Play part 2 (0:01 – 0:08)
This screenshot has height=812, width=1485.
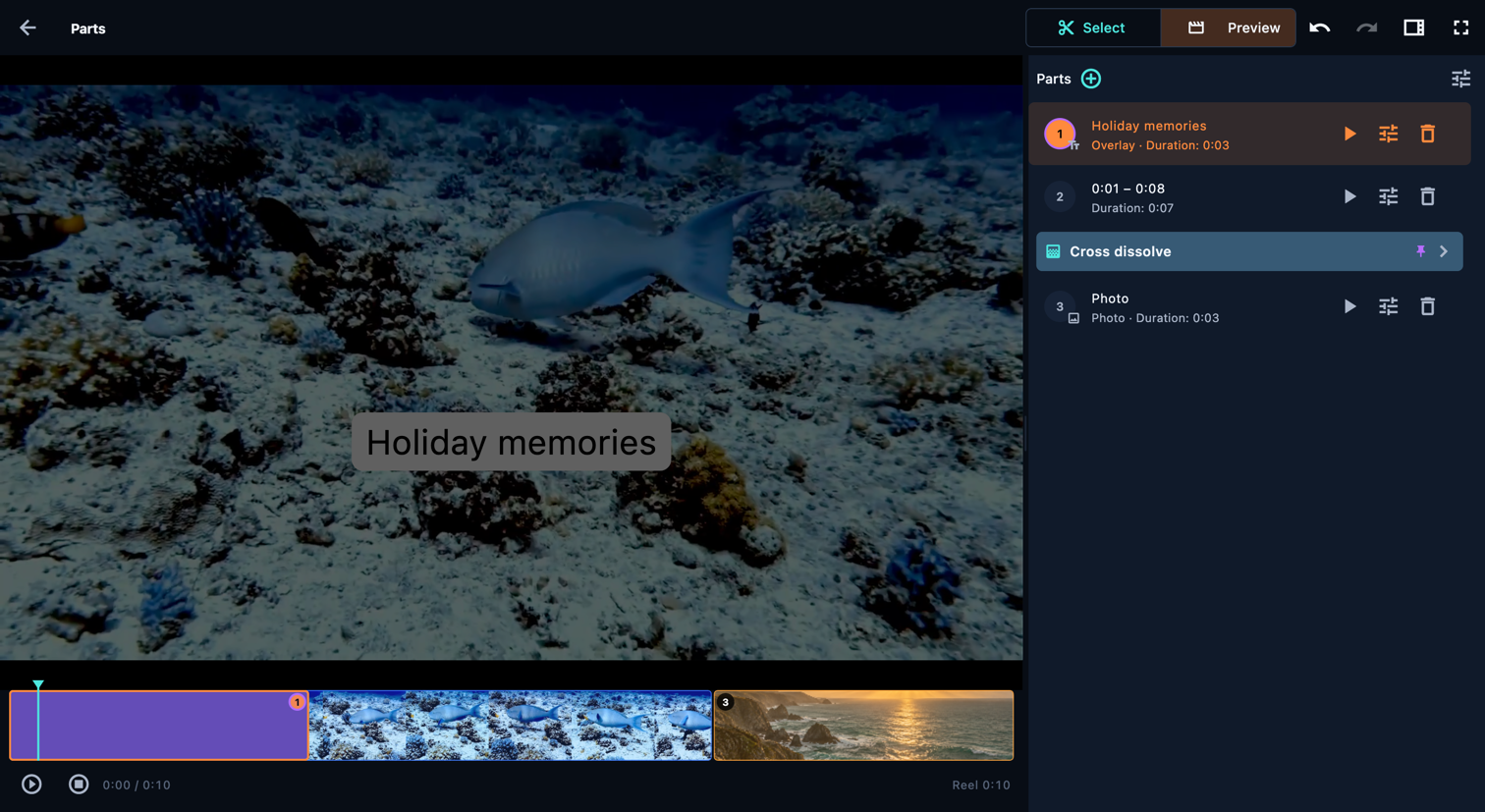point(1349,196)
